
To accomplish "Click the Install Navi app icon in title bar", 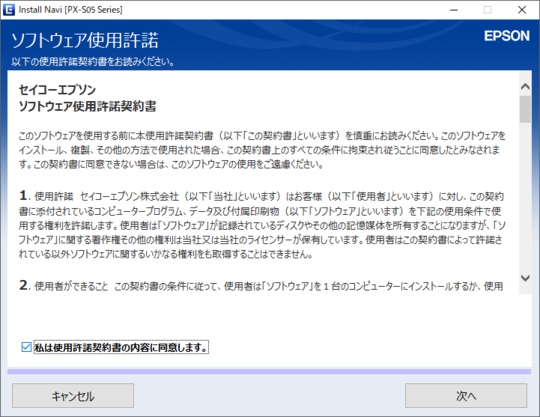I will [9, 10].
